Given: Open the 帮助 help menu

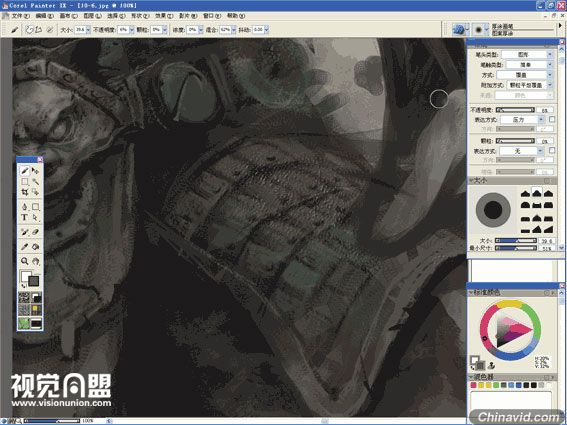Looking at the screenshot, I should click(x=236, y=16).
